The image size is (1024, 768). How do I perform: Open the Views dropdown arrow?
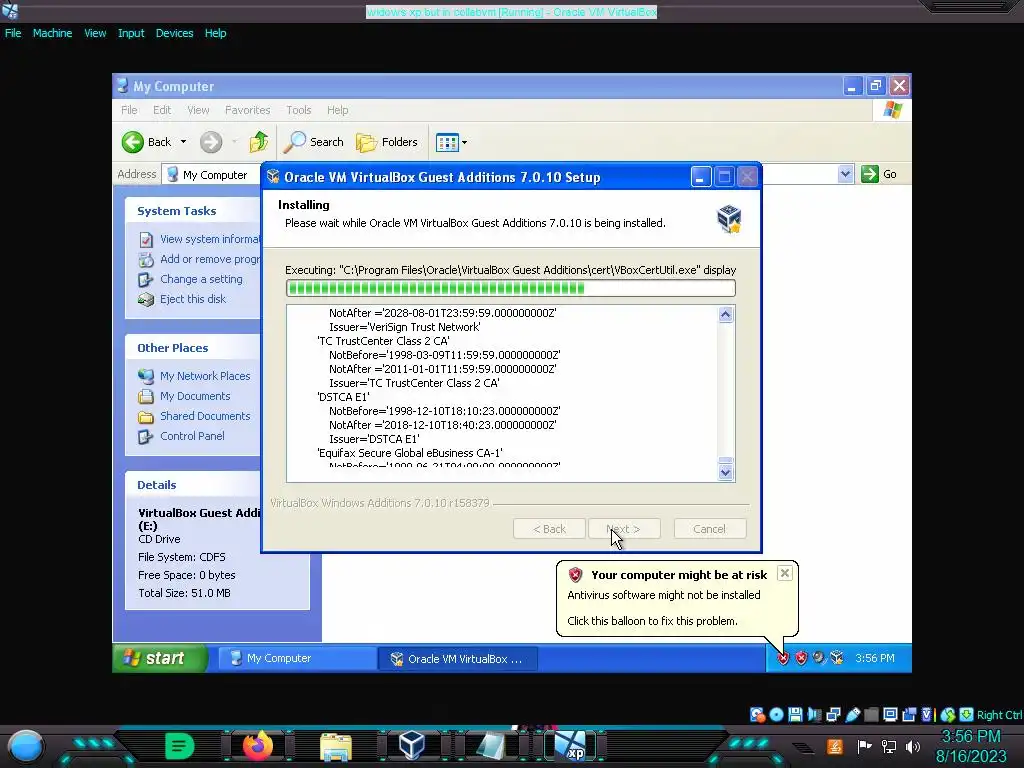[464, 142]
